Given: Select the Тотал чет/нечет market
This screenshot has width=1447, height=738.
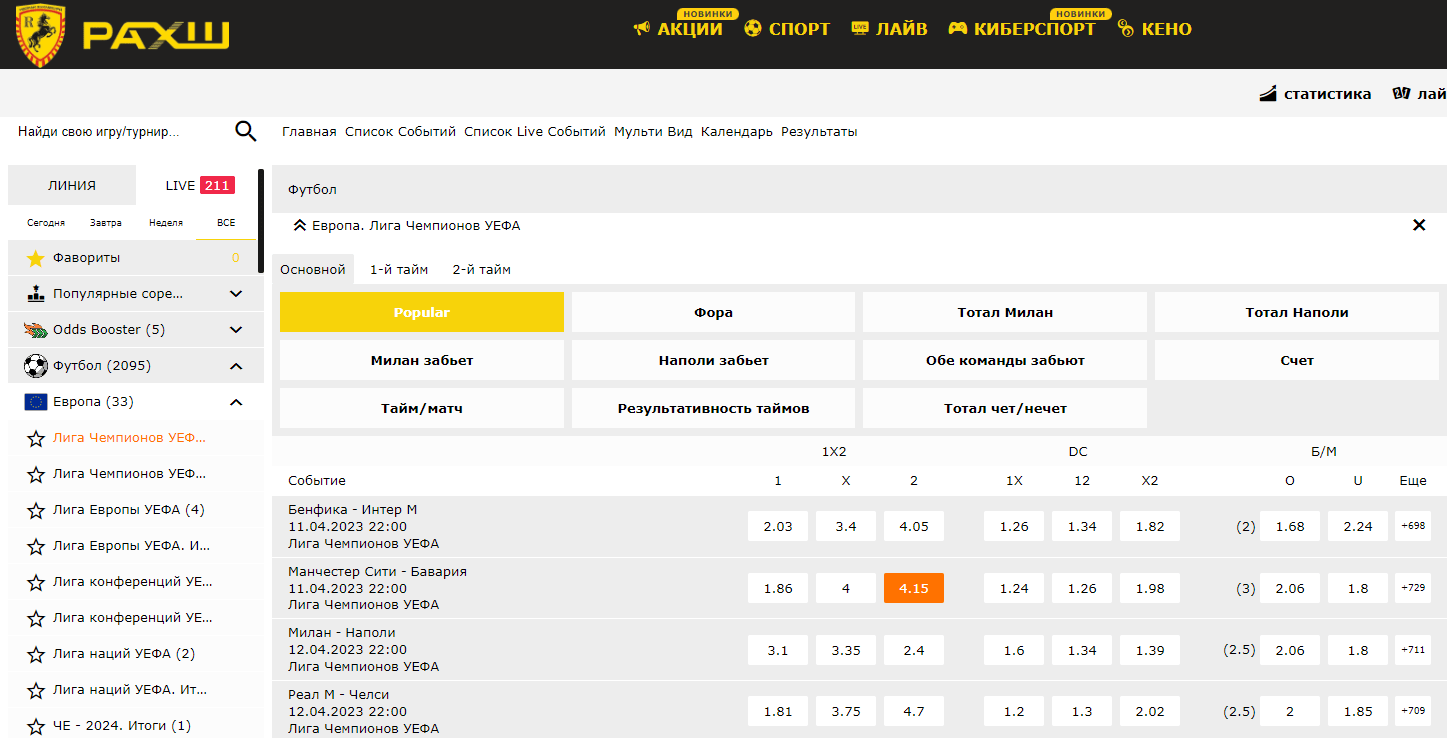Looking at the screenshot, I should click(1005, 408).
